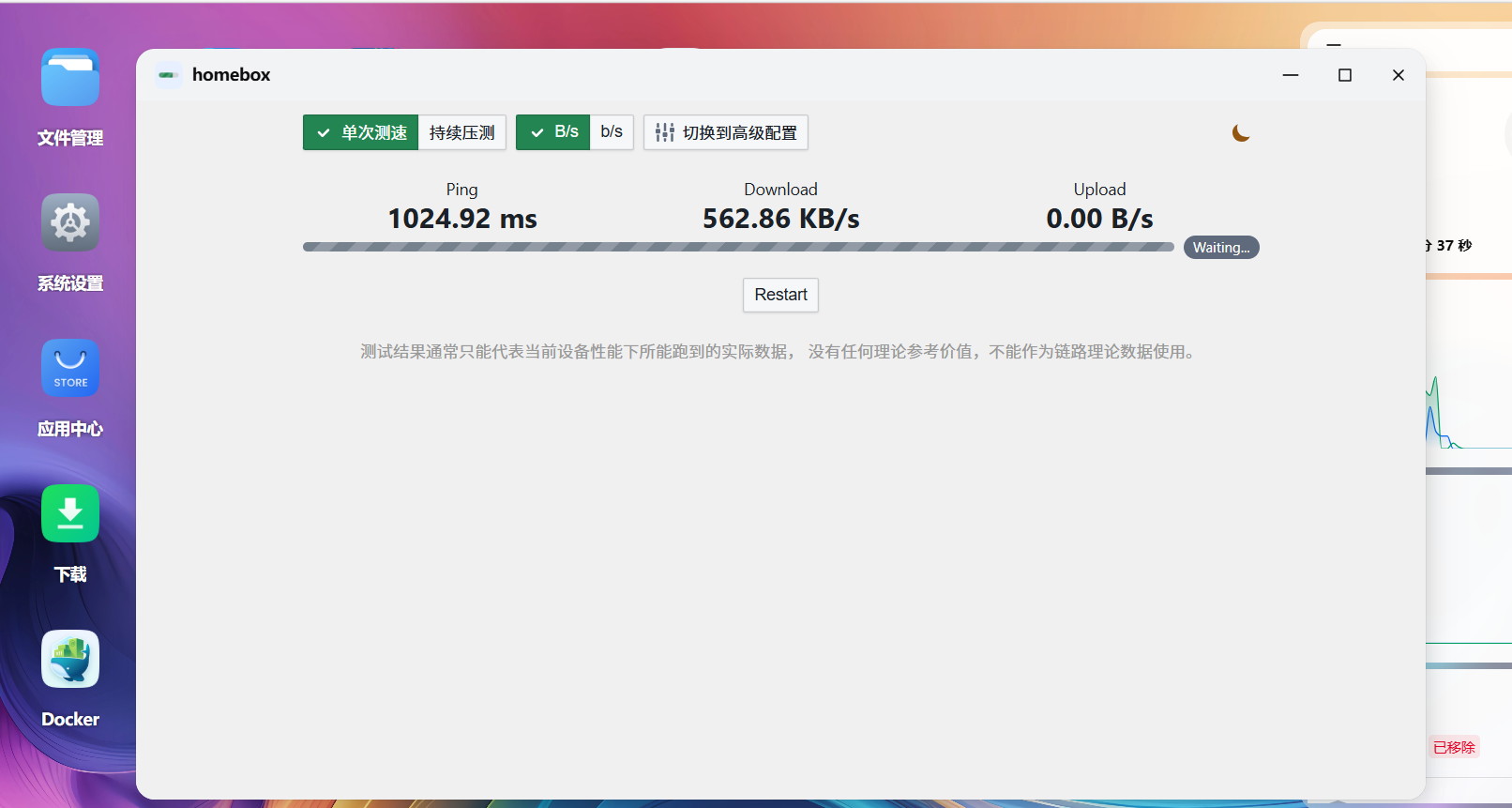
Task: Click the Restart button
Action: tap(781, 295)
